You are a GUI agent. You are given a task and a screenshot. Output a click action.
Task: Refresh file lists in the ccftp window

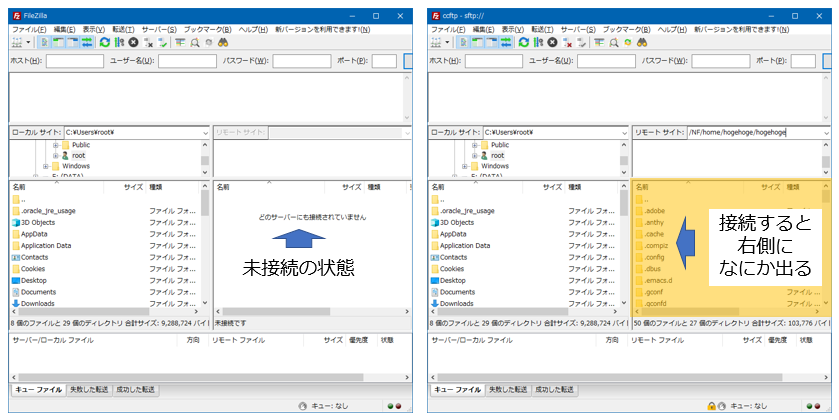[x=524, y=42]
